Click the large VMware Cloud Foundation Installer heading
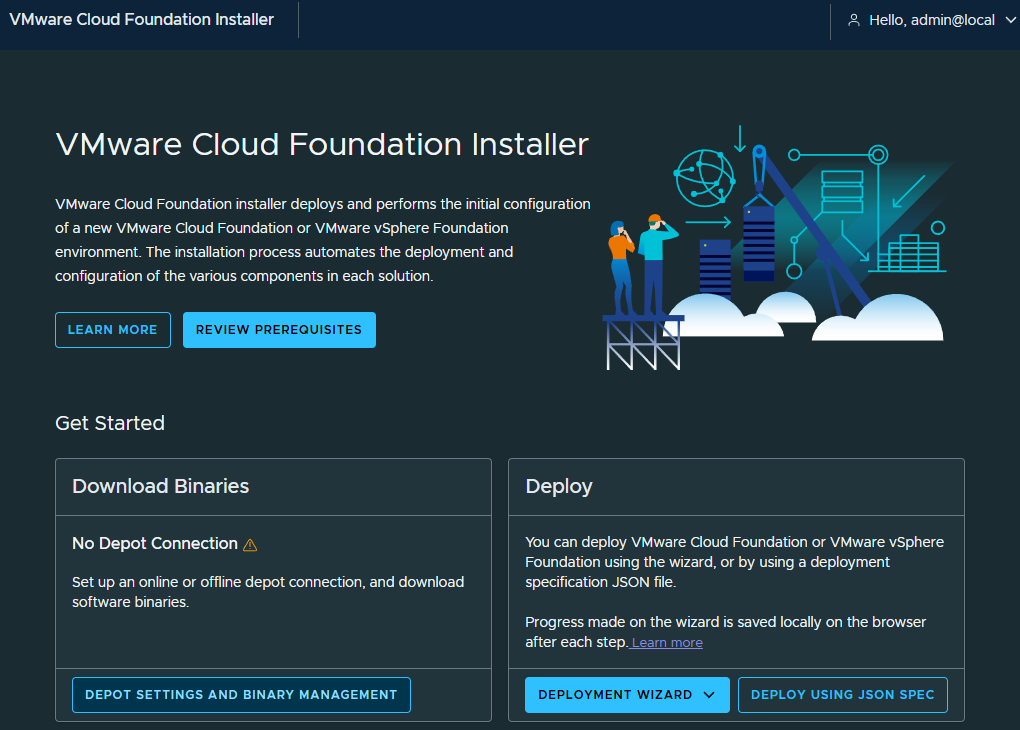This screenshot has height=730, width=1020. tap(322, 144)
